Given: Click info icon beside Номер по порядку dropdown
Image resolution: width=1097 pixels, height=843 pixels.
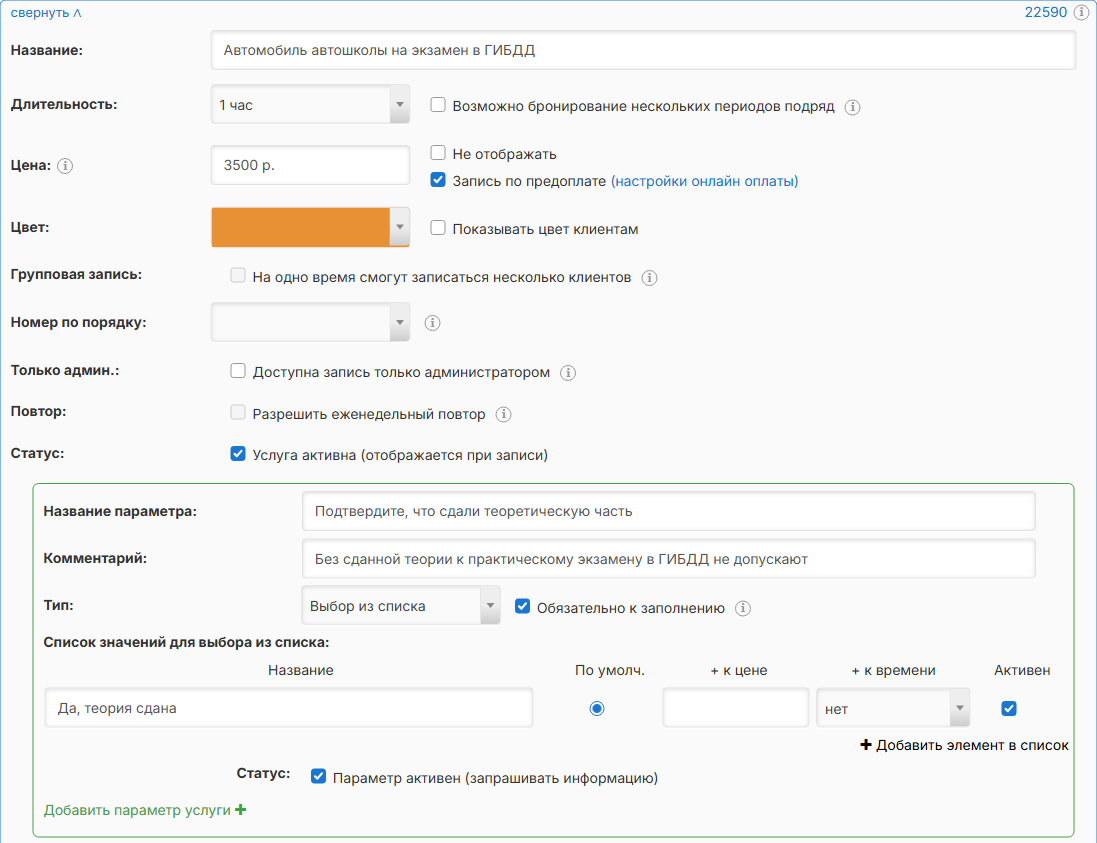Looking at the screenshot, I should (x=432, y=323).
